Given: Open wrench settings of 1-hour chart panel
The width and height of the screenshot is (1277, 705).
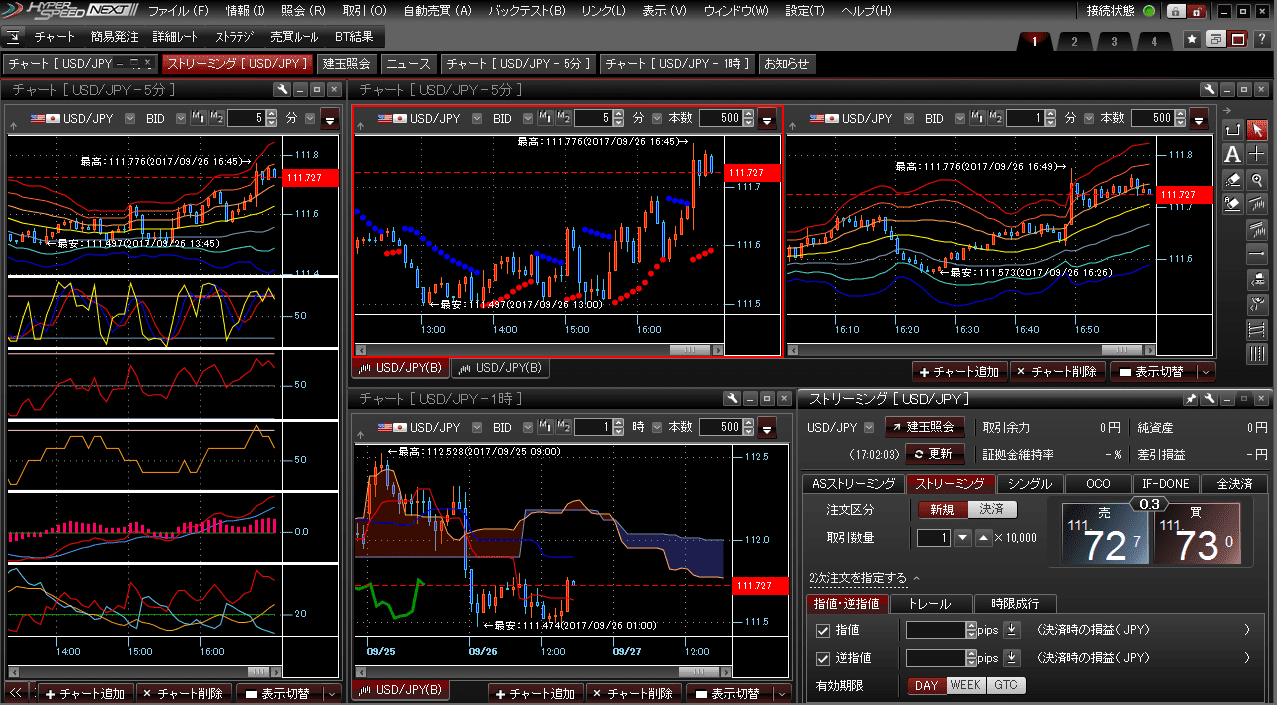Looking at the screenshot, I should [731, 399].
